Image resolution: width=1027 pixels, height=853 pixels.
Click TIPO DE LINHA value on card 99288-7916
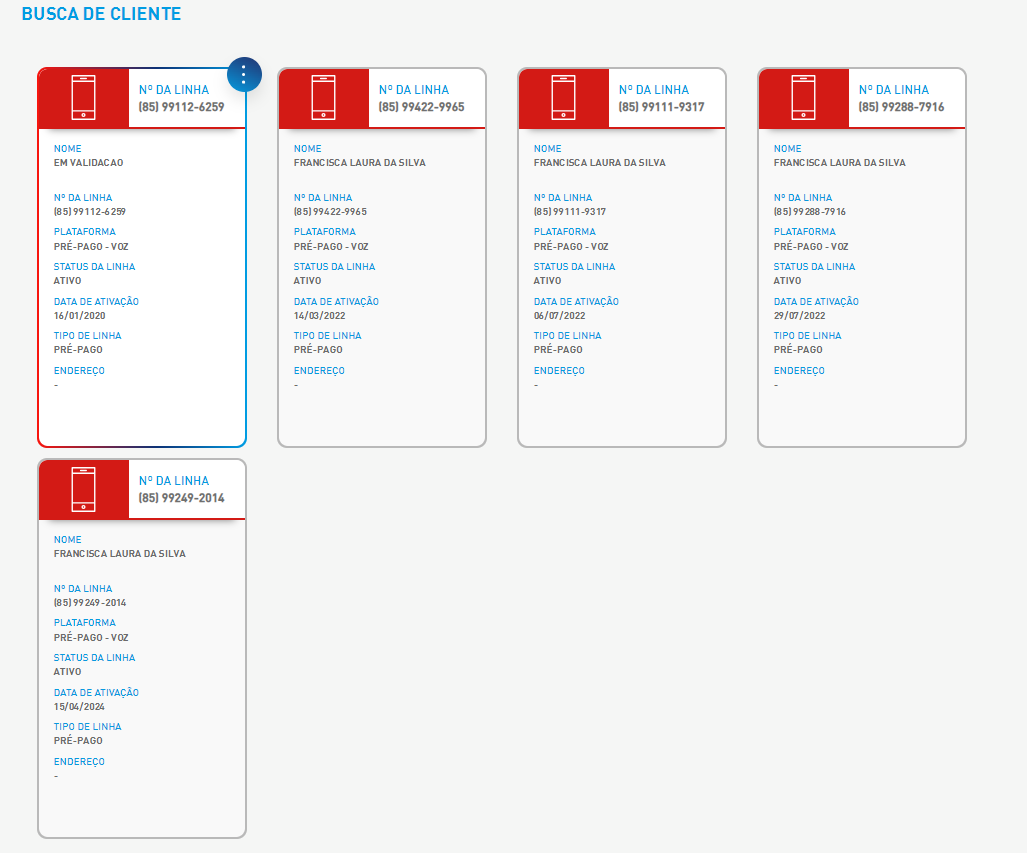[x=798, y=350]
